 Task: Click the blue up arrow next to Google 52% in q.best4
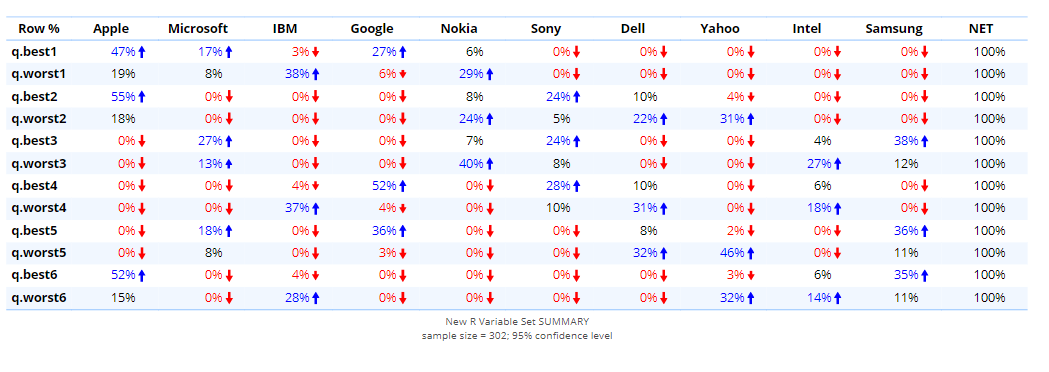point(403,186)
